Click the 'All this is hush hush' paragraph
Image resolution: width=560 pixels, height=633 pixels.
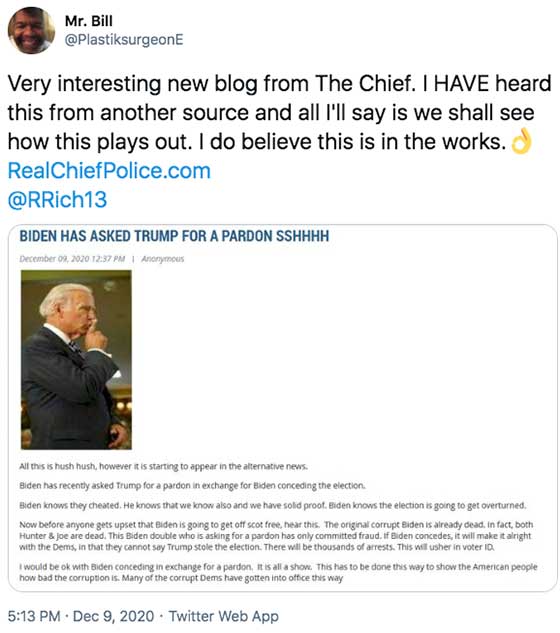coord(164,466)
